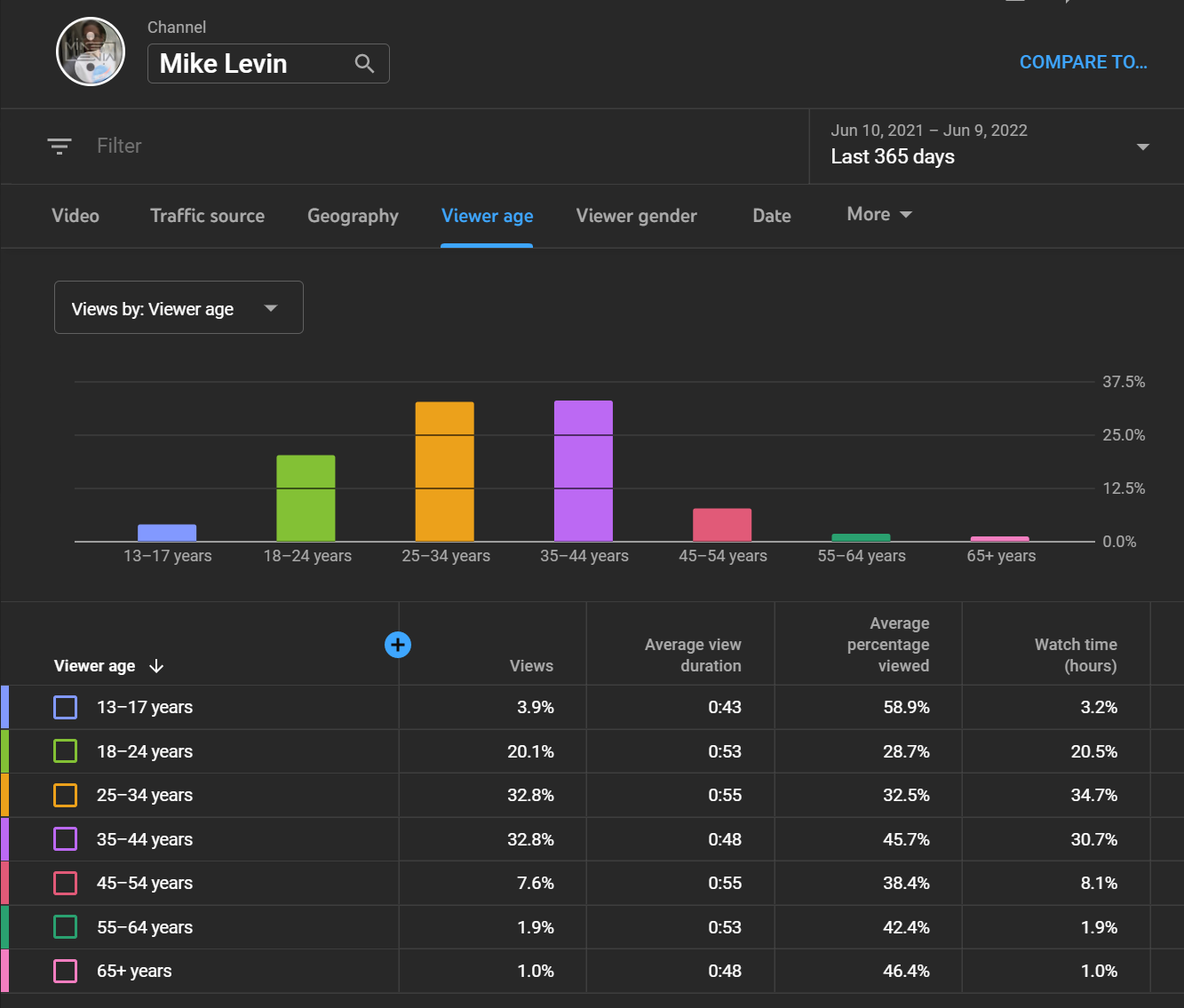Select the Viewer age tab
1184x1008 pixels.
pos(487,216)
